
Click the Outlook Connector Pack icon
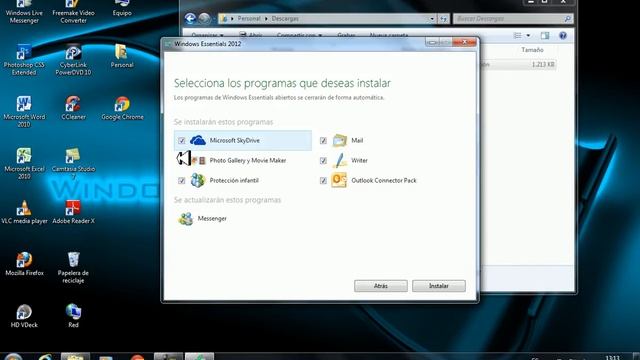pos(339,180)
